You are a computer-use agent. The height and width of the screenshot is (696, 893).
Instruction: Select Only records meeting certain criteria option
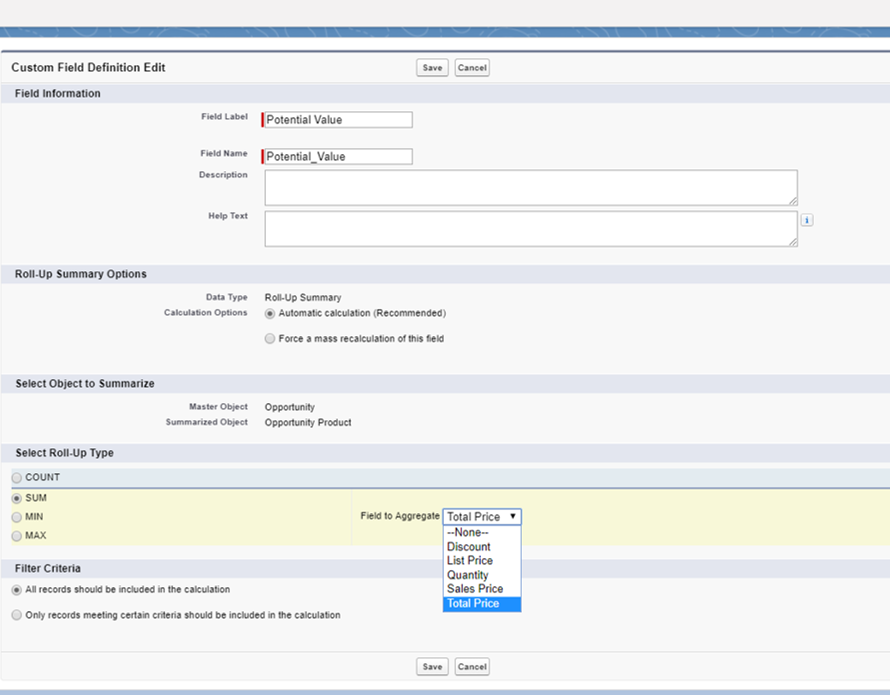pyautogui.click(x=17, y=615)
